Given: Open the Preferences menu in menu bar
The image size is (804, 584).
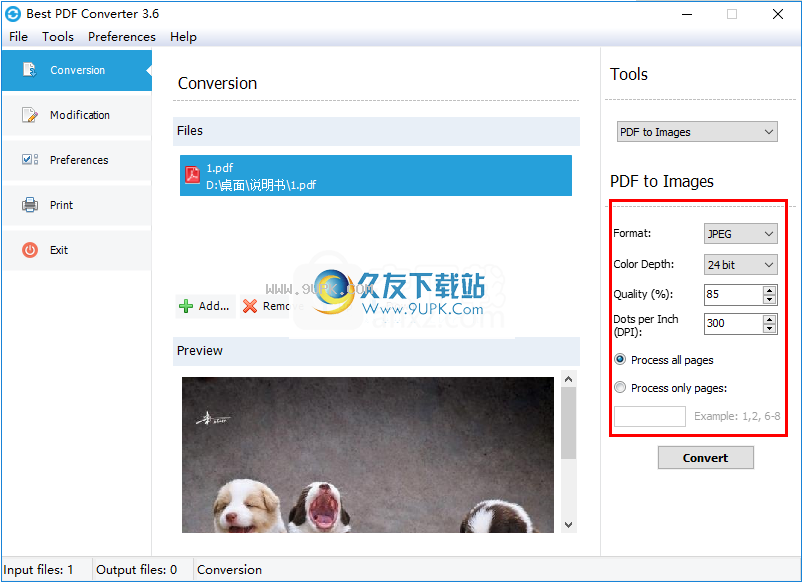Looking at the screenshot, I should pos(122,37).
